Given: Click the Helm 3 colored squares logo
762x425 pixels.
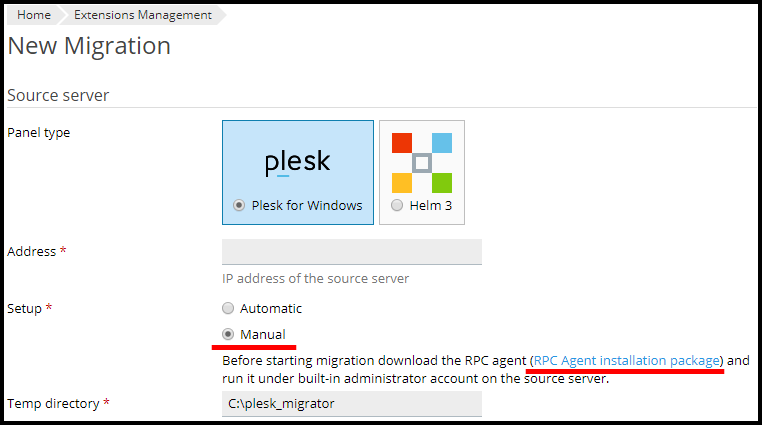Looking at the screenshot, I should point(421,162).
